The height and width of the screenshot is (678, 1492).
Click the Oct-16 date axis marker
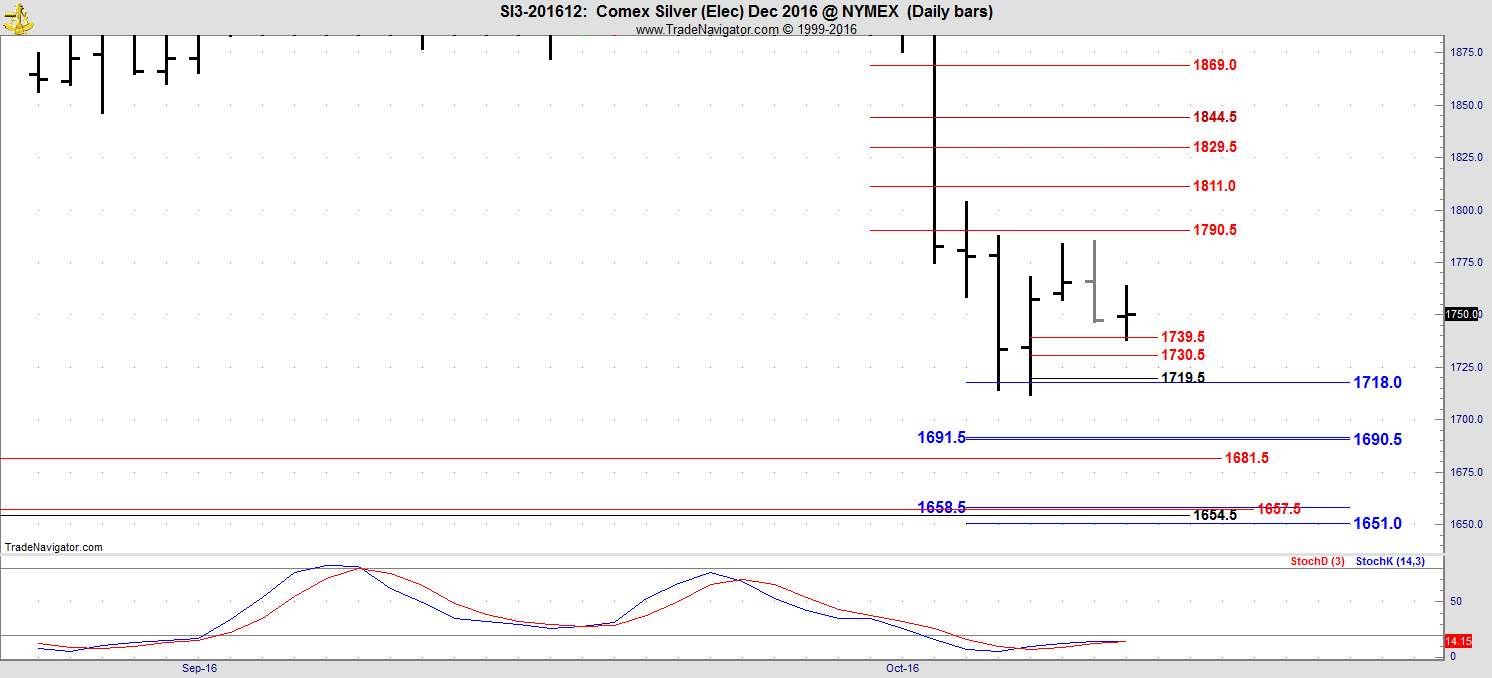(901, 667)
